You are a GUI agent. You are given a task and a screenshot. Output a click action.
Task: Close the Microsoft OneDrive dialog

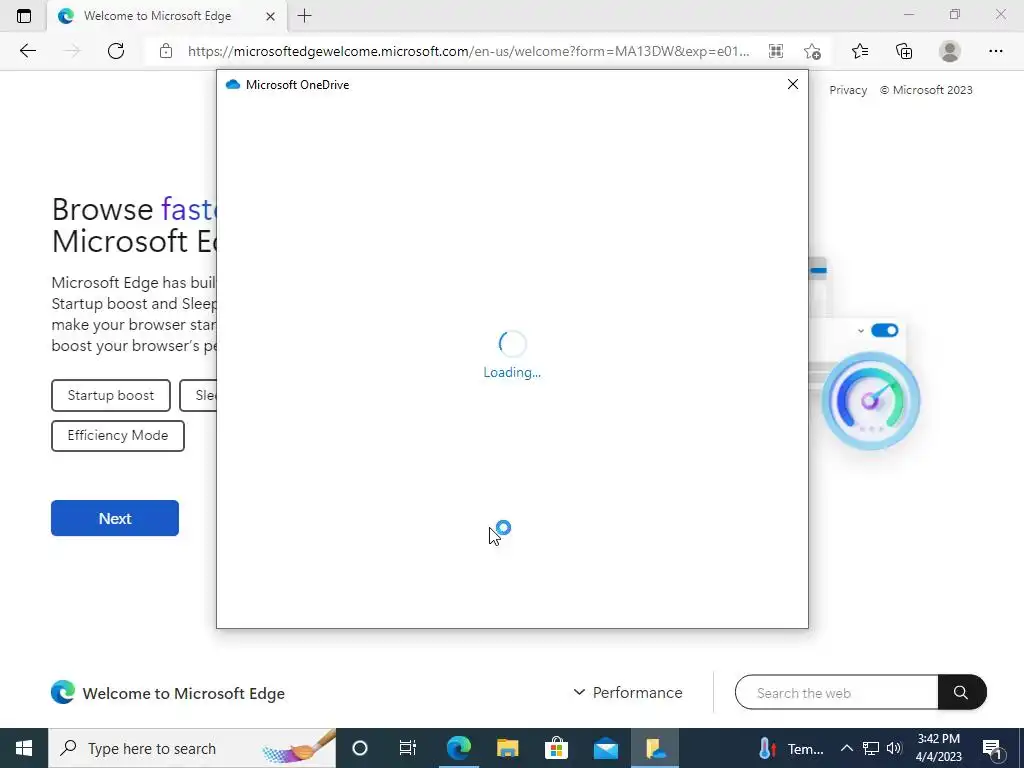(x=793, y=84)
